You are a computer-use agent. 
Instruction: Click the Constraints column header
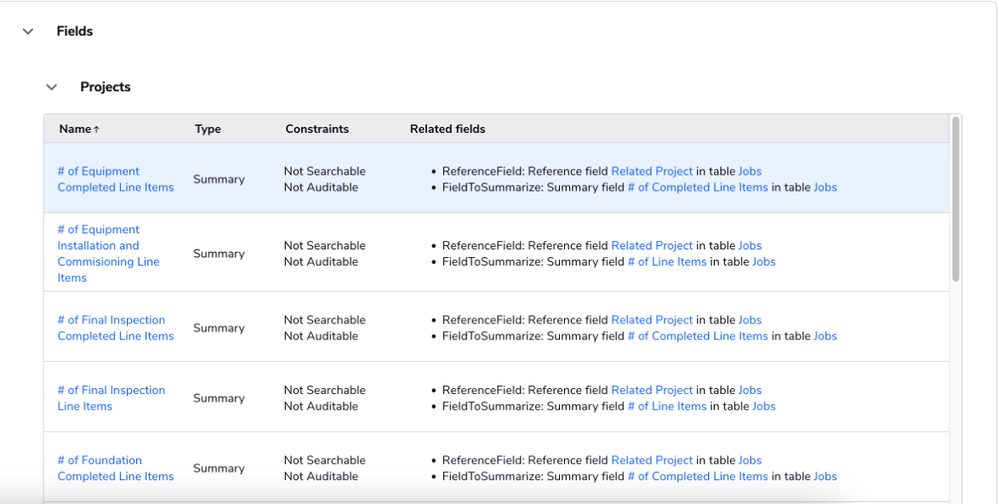click(317, 129)
